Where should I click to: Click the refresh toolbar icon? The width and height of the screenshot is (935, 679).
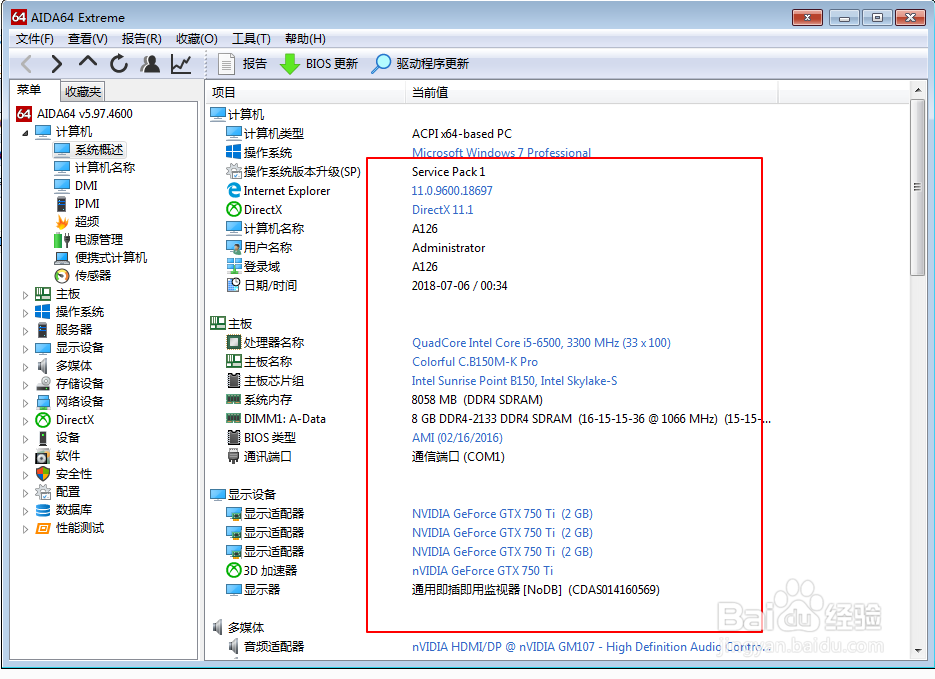point(119,64)
